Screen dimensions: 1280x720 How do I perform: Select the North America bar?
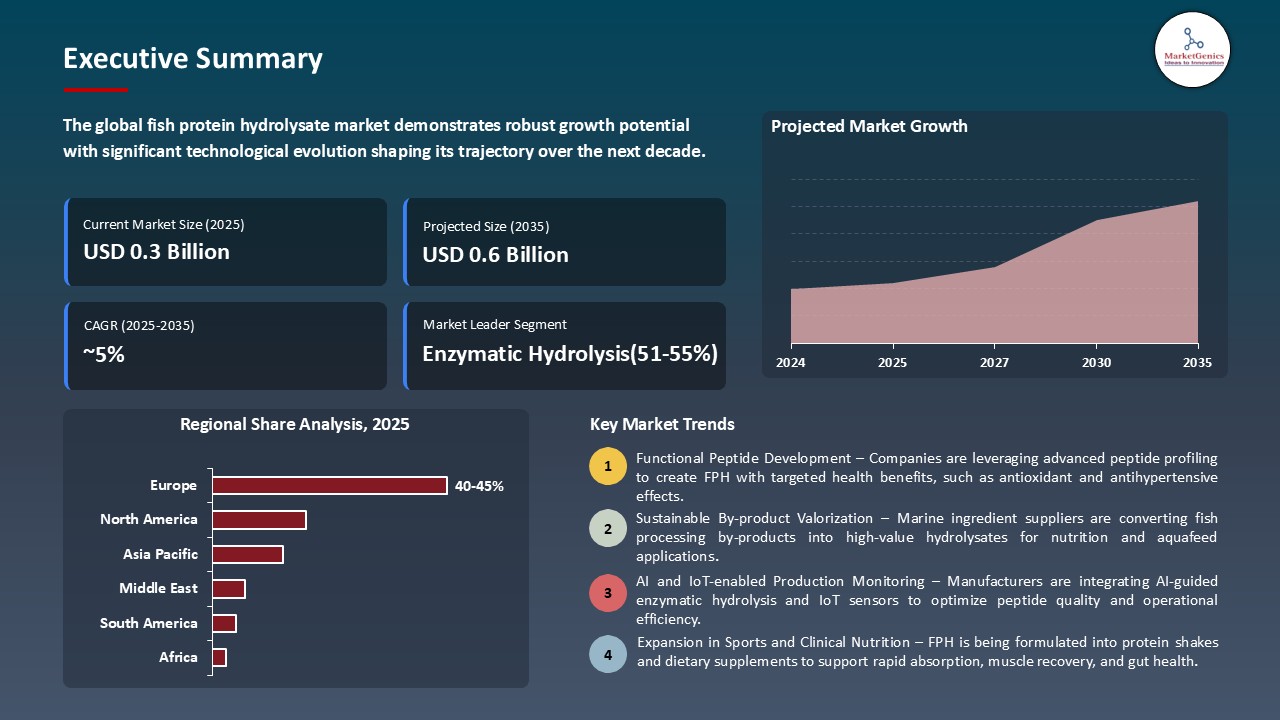coord(260,519)
